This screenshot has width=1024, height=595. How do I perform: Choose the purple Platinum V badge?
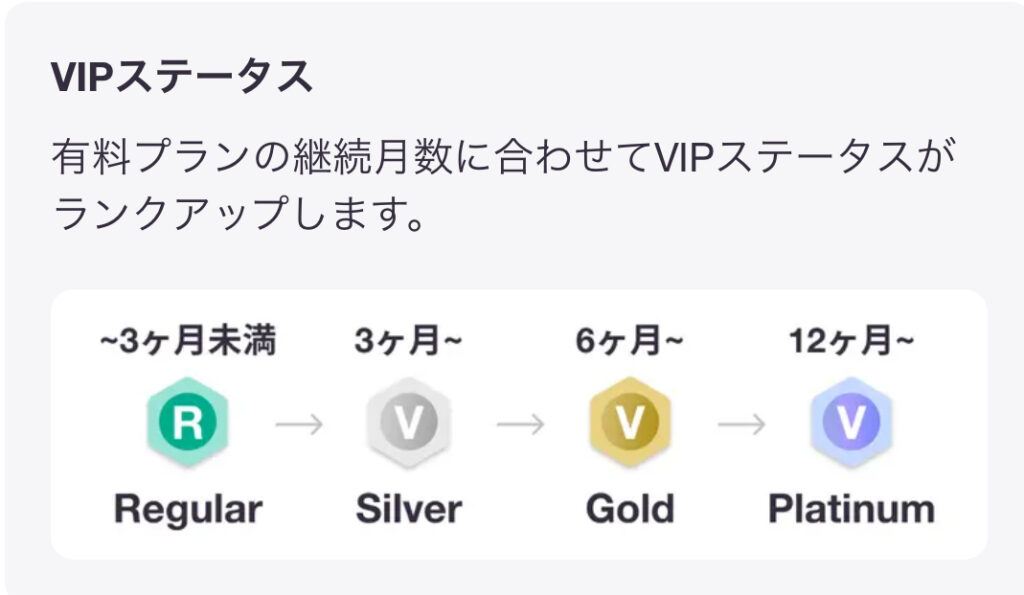pos(851,421)
